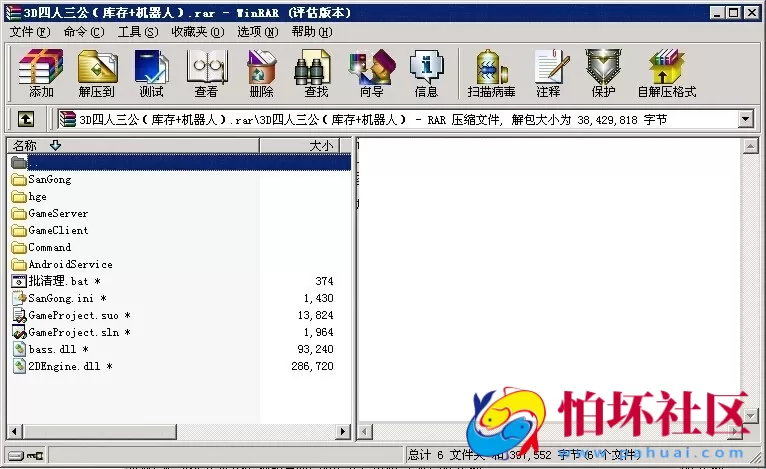Click the size value 286,720
Image resolution: width=766 pixels, height=469 pixels.
(x=313, y=366)
